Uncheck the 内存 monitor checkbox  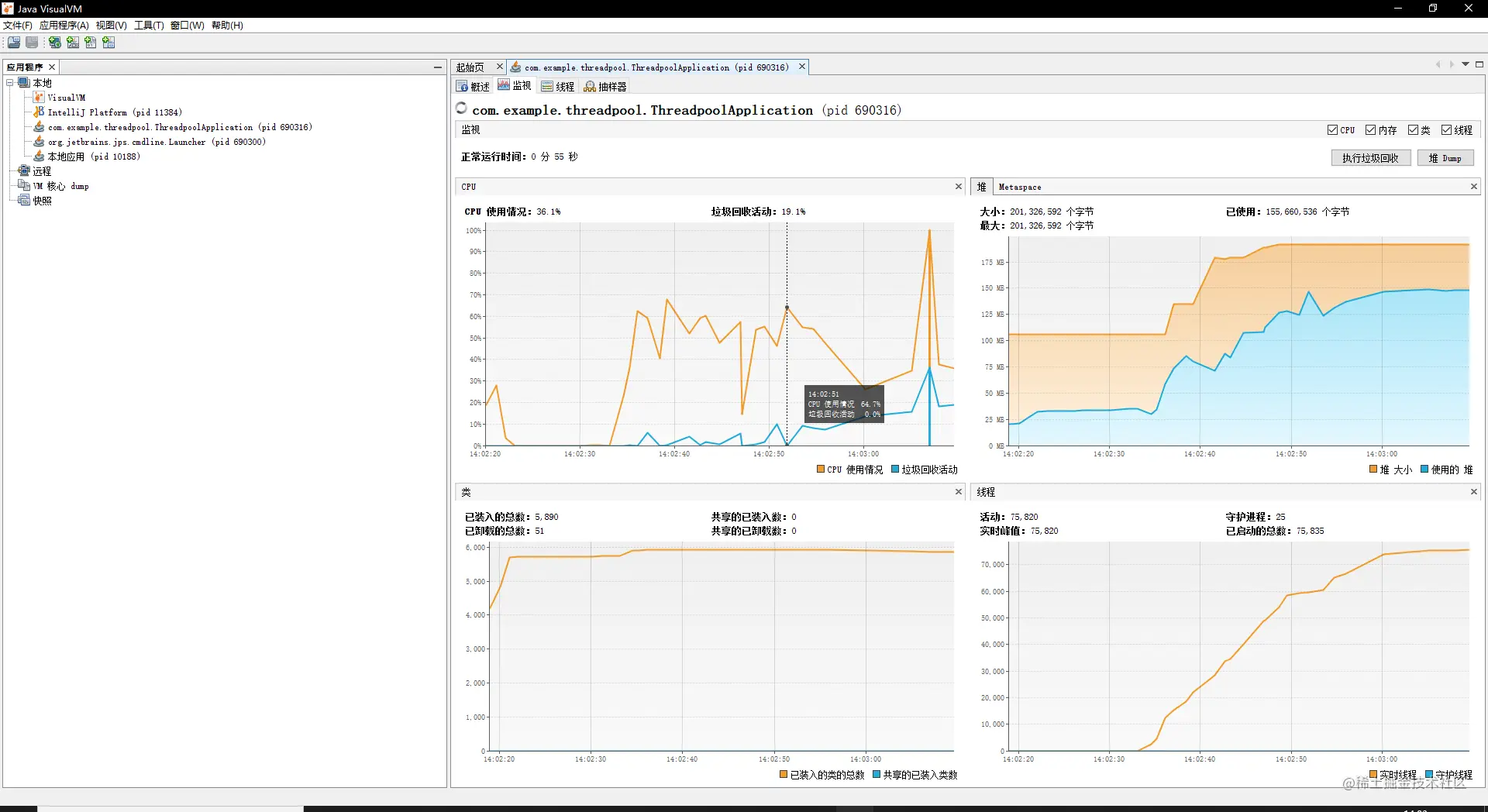click(1370, 130)
